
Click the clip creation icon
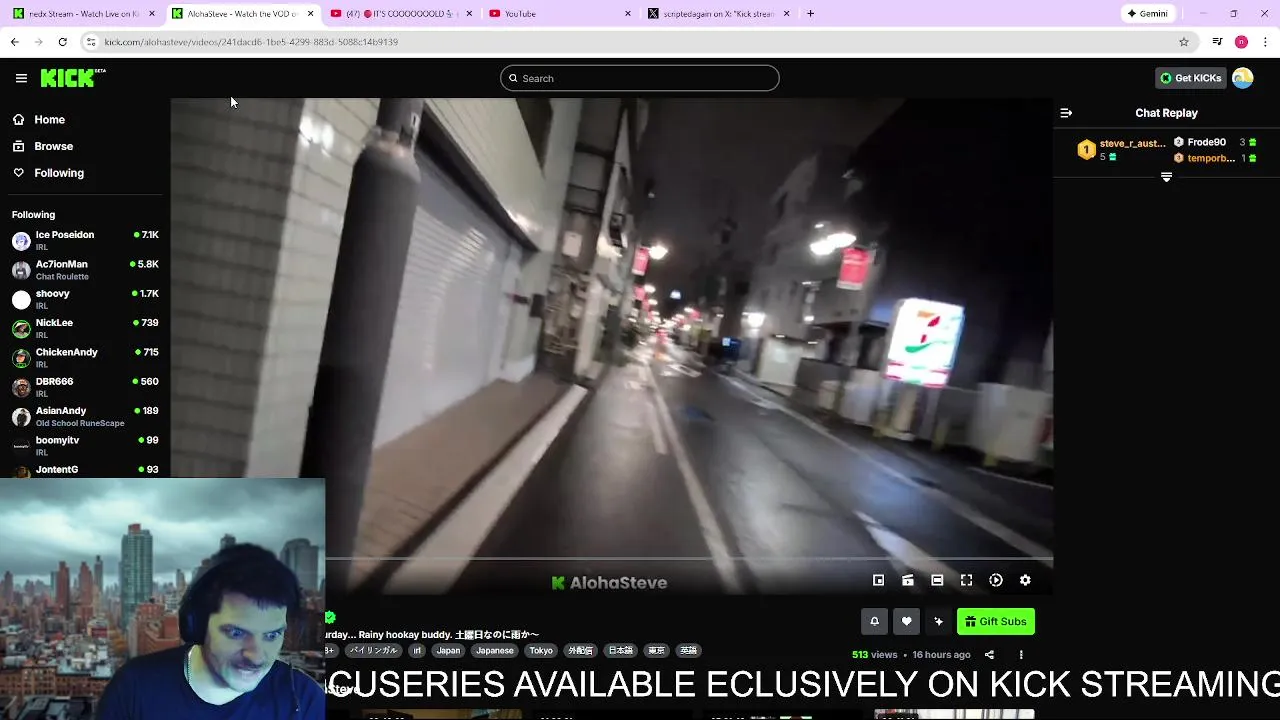point(908,580)
